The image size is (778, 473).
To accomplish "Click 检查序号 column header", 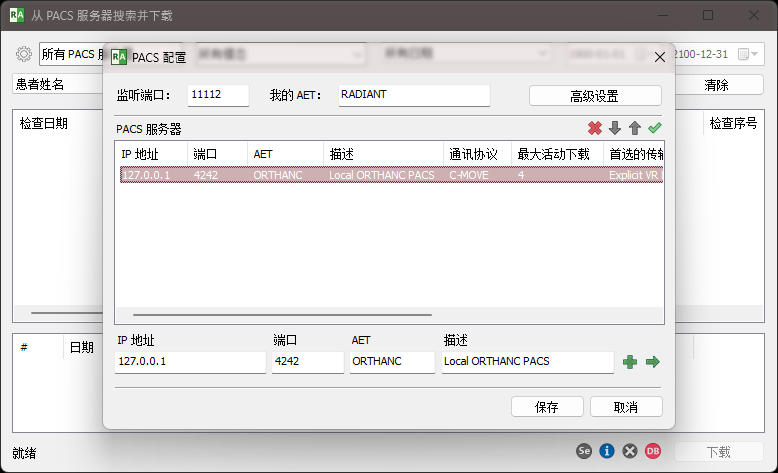I will (x=733, y=123).
